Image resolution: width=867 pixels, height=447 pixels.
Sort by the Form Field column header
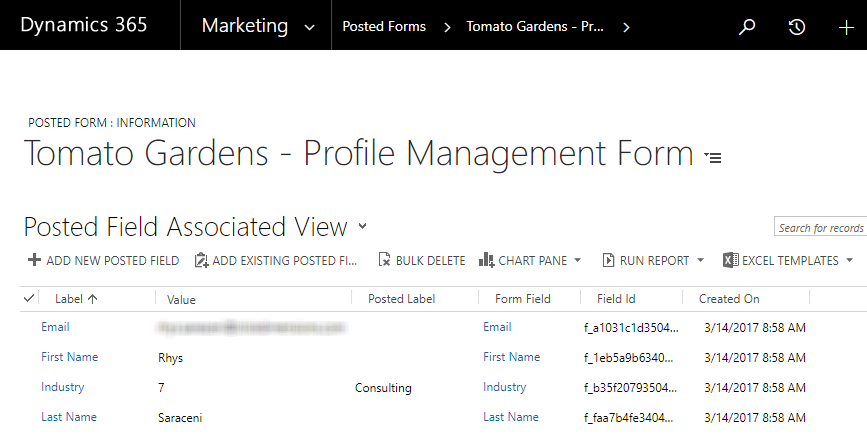point(523,299)
